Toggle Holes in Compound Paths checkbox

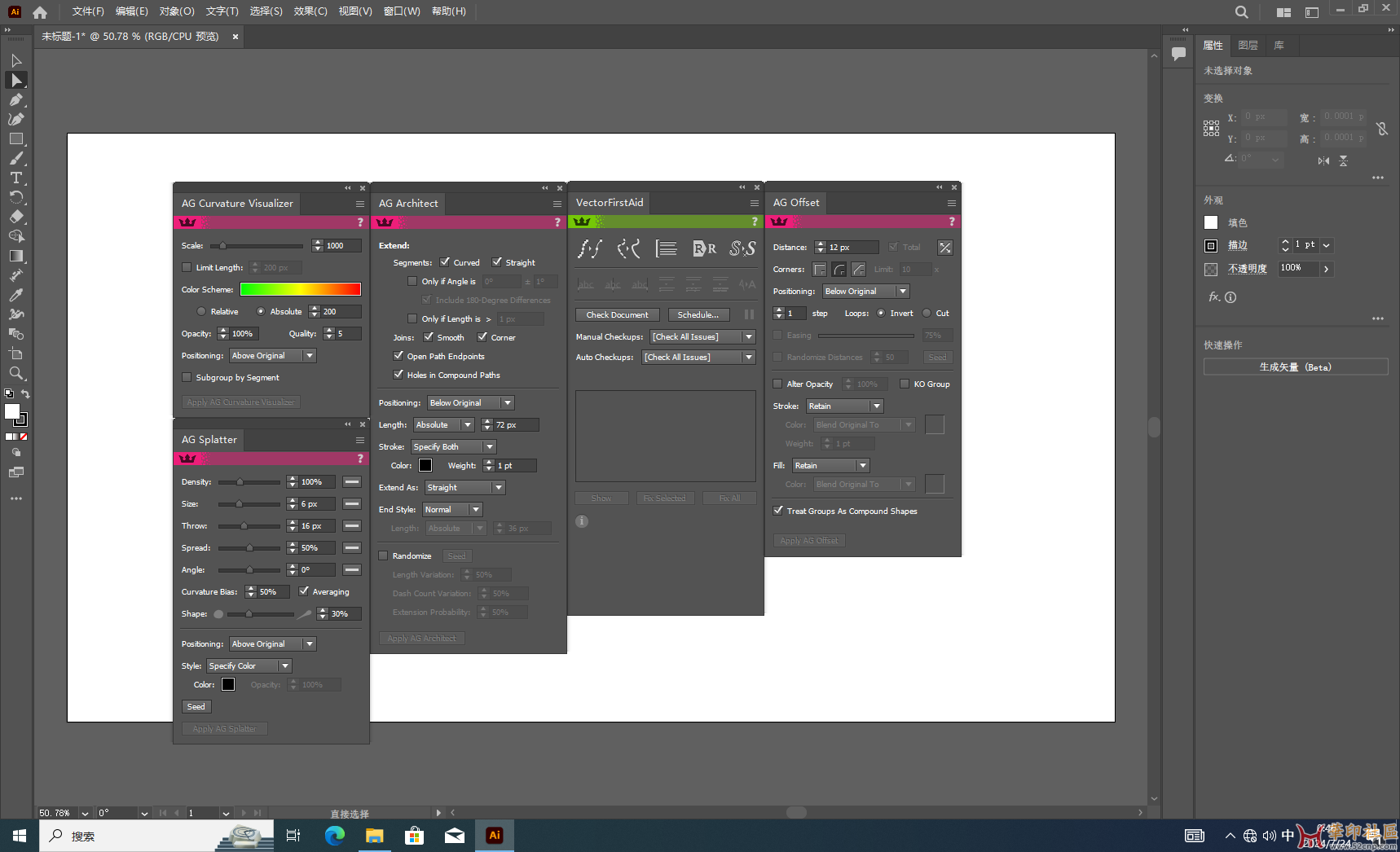tap(398, 375)
